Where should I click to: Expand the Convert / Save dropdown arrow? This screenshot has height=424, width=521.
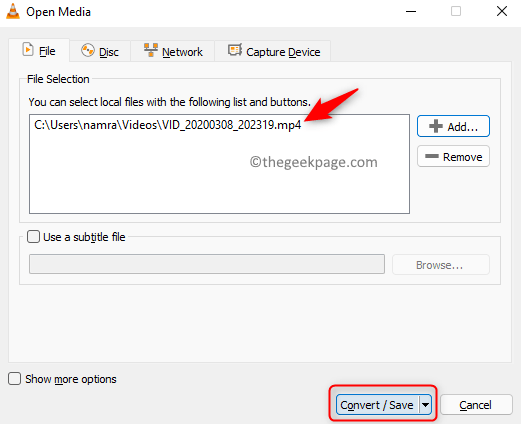pyautogui.click(x=425, y=405)
